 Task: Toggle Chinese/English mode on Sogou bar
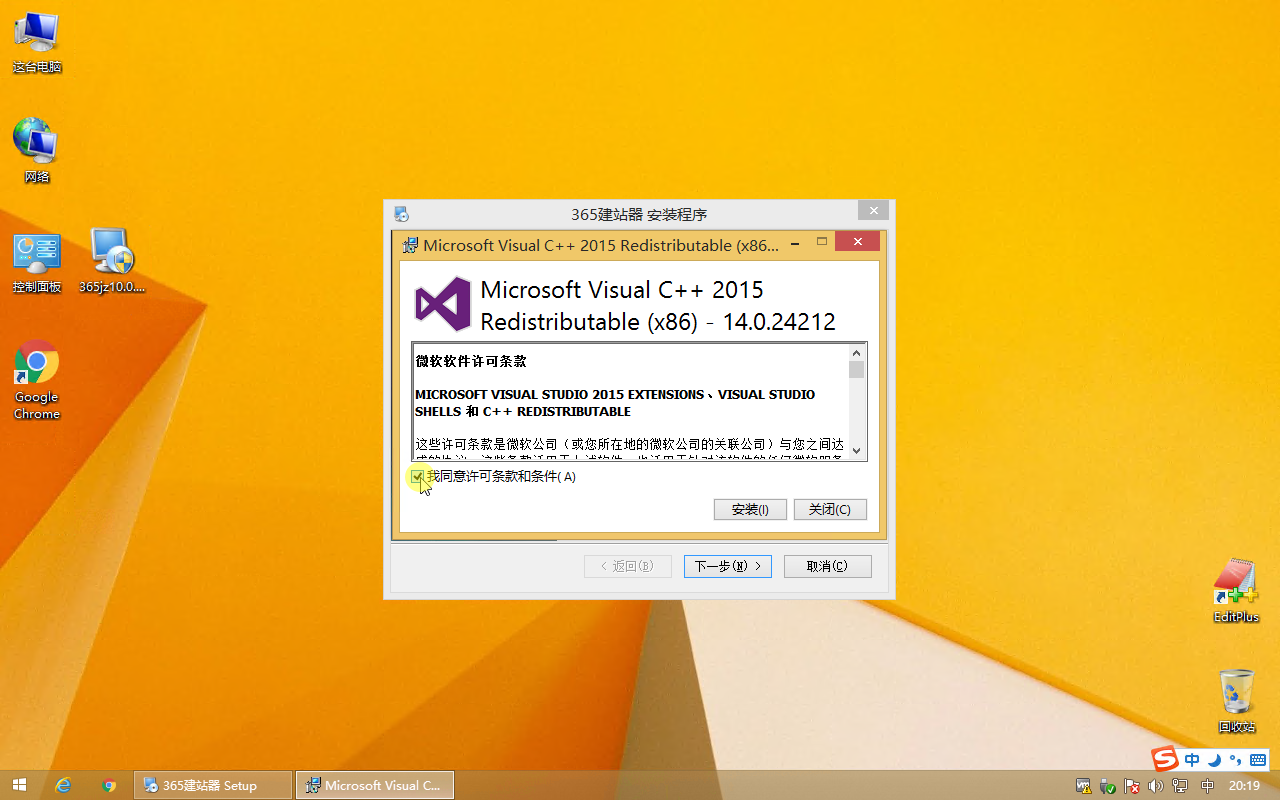click(1192, 760)
